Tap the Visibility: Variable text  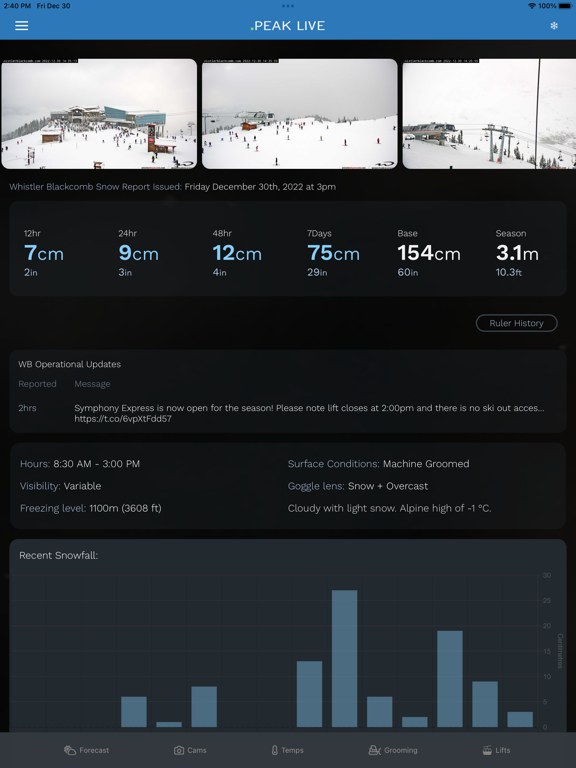coord(60,486)
